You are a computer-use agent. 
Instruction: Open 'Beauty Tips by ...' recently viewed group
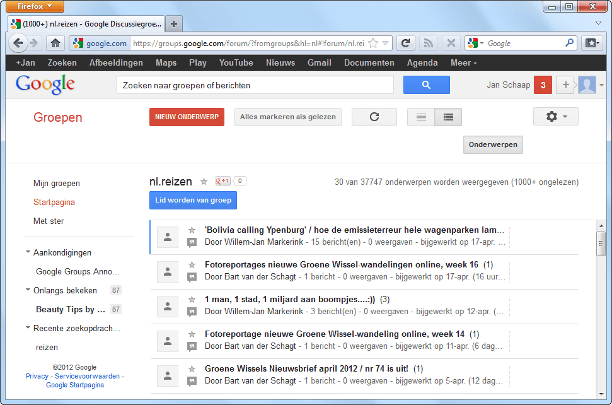point(70,309)
